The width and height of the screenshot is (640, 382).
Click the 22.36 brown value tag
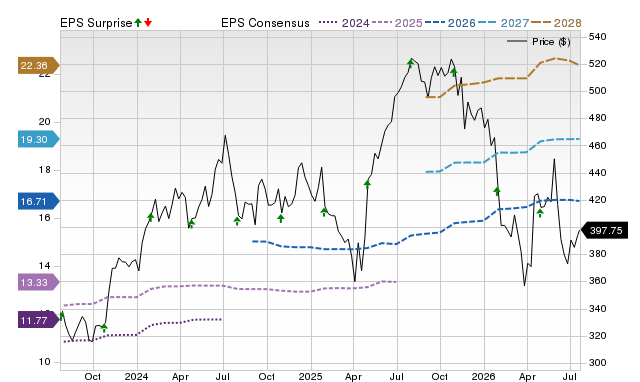click(x=38, y=65)
